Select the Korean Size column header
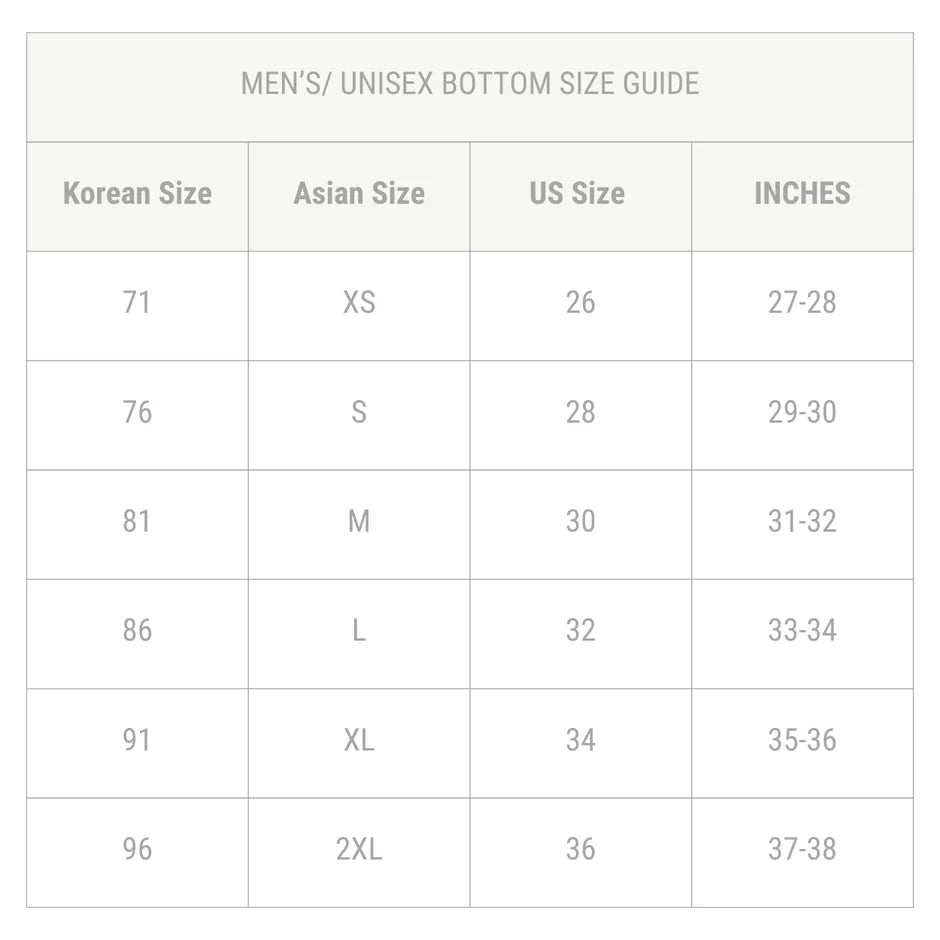This screenshot has height=940, width=940. (x=137, y=193)
